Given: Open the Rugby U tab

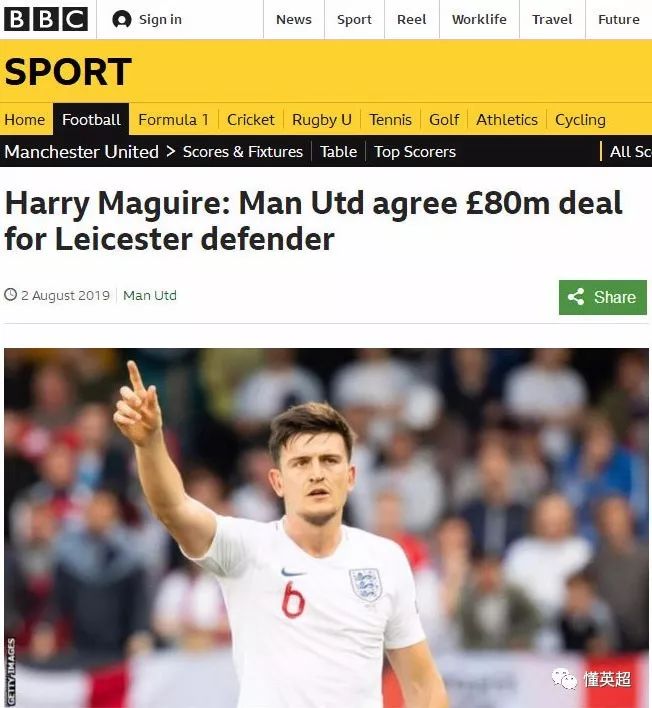Looking at the screenshot, I should coord(321,120).
